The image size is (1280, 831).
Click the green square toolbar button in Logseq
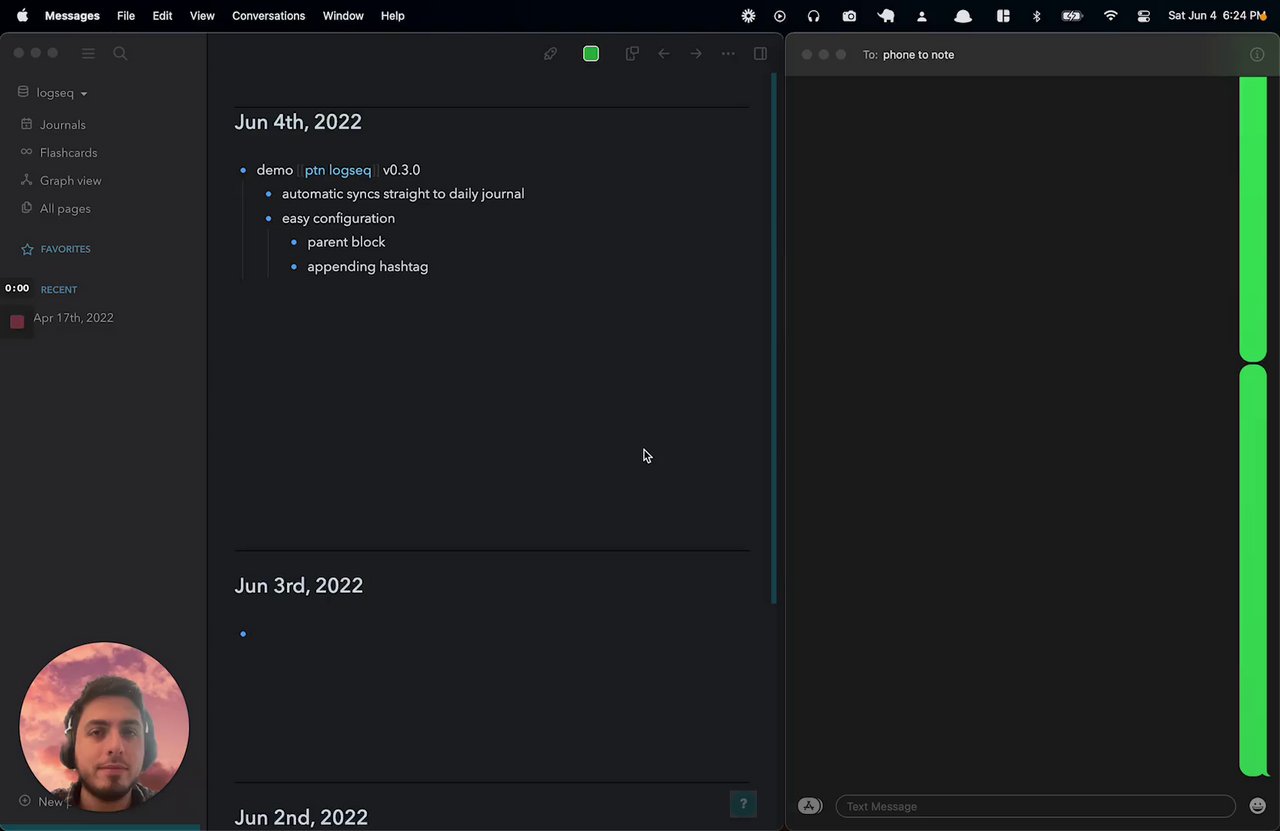coord(591,54)
